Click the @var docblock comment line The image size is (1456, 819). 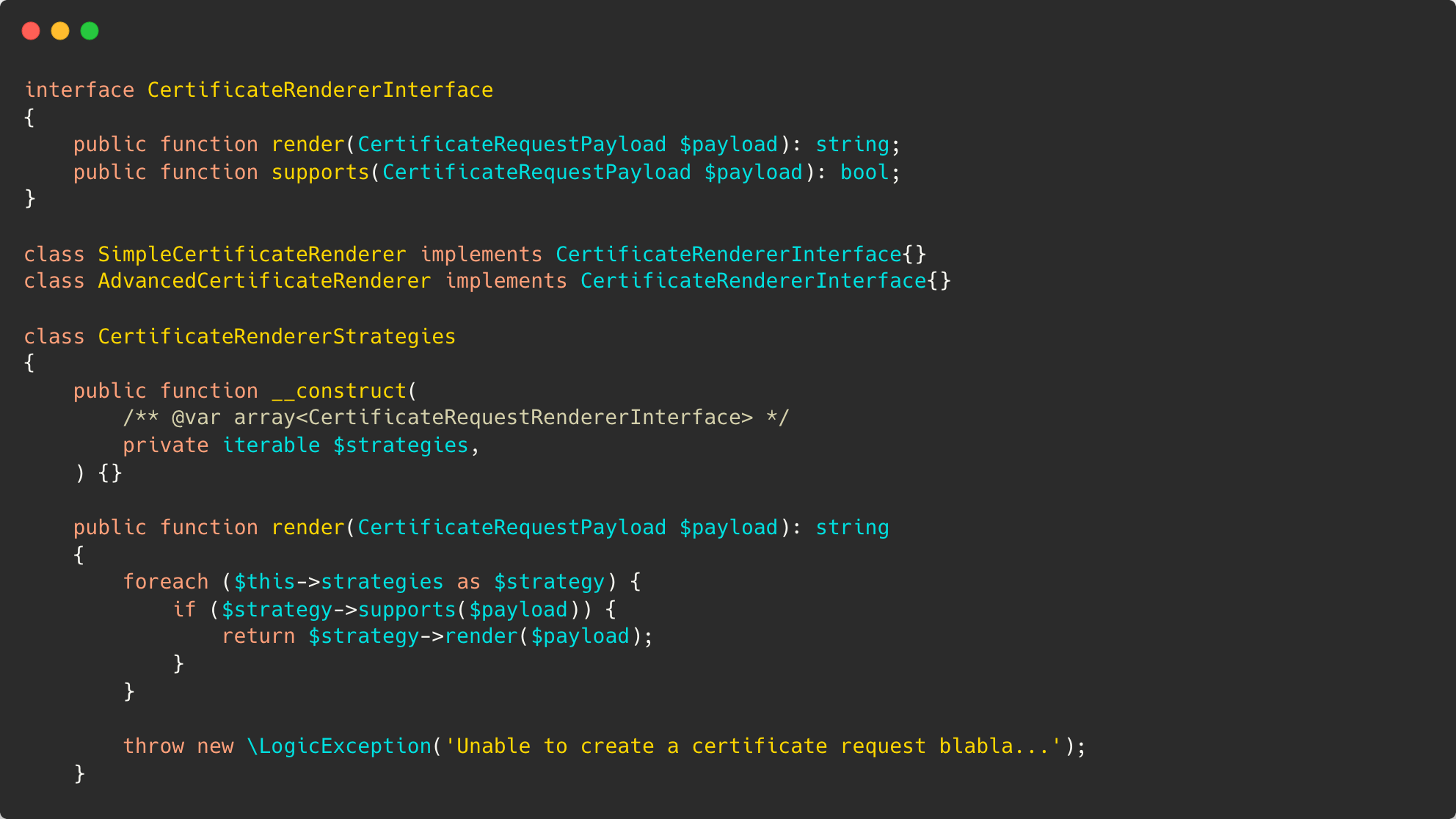(x=455, y=418)
